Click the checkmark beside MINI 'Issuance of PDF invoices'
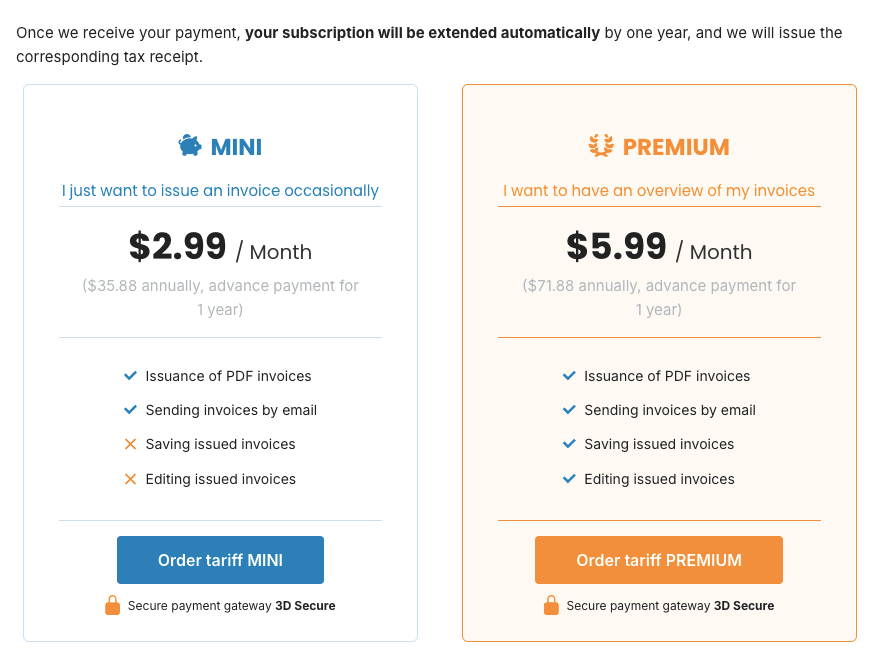Viewport: 883px width, 669px height. [130, 376]
